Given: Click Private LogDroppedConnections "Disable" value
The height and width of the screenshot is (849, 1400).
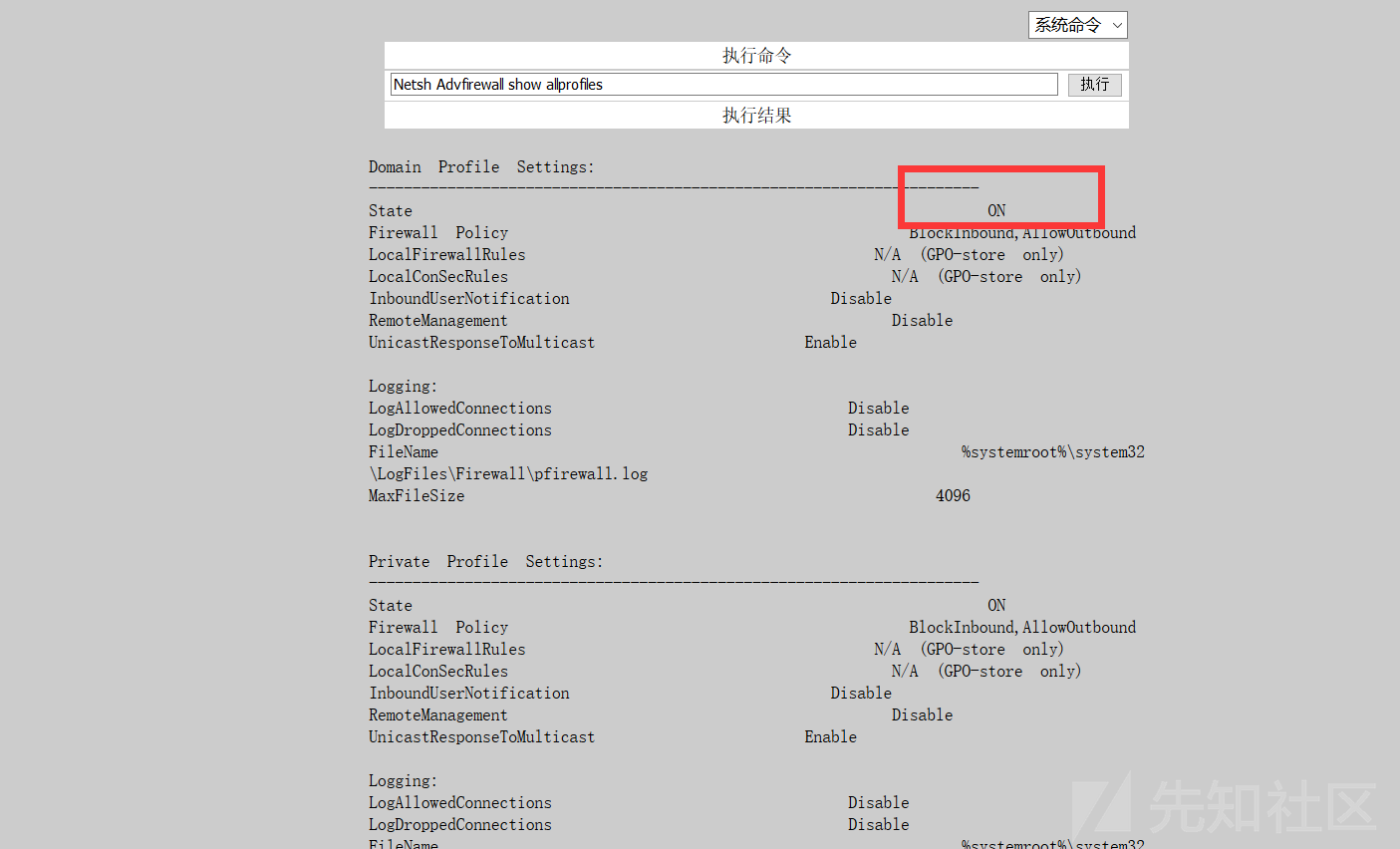Looking at the screenshot, I should point(878,825).
